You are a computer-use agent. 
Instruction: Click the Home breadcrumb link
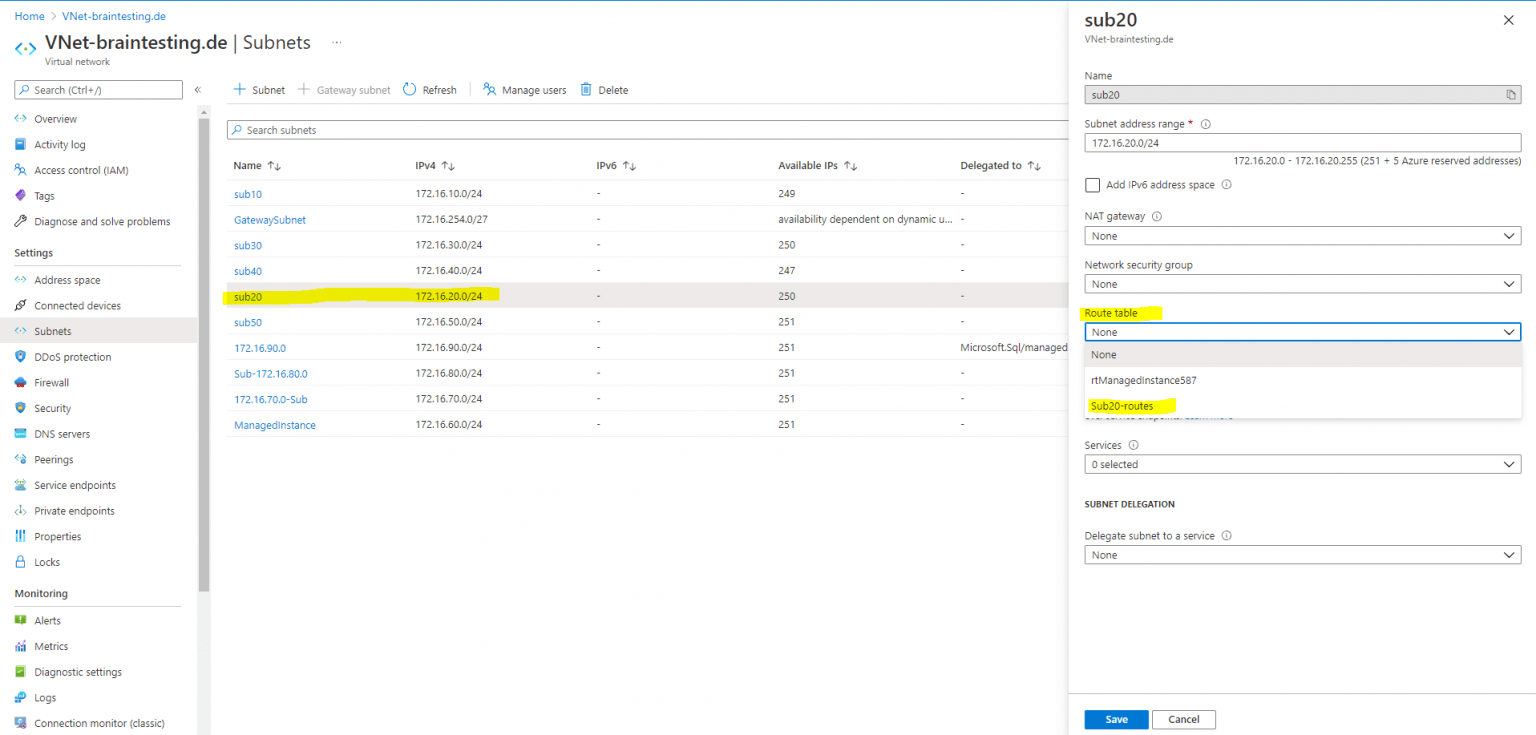click(29, 16)
